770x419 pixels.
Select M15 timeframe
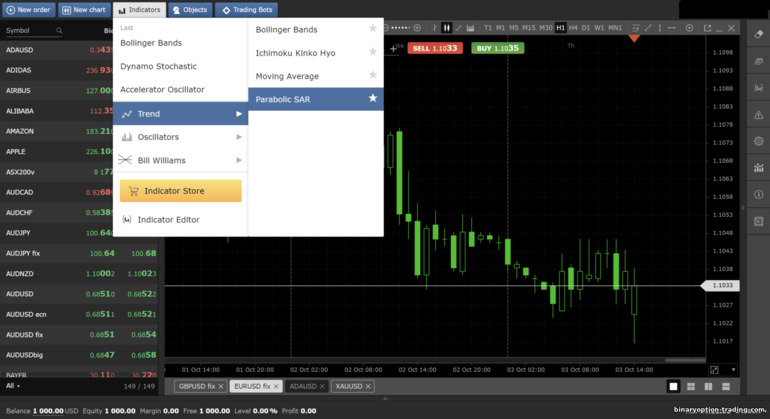point(529,28)
